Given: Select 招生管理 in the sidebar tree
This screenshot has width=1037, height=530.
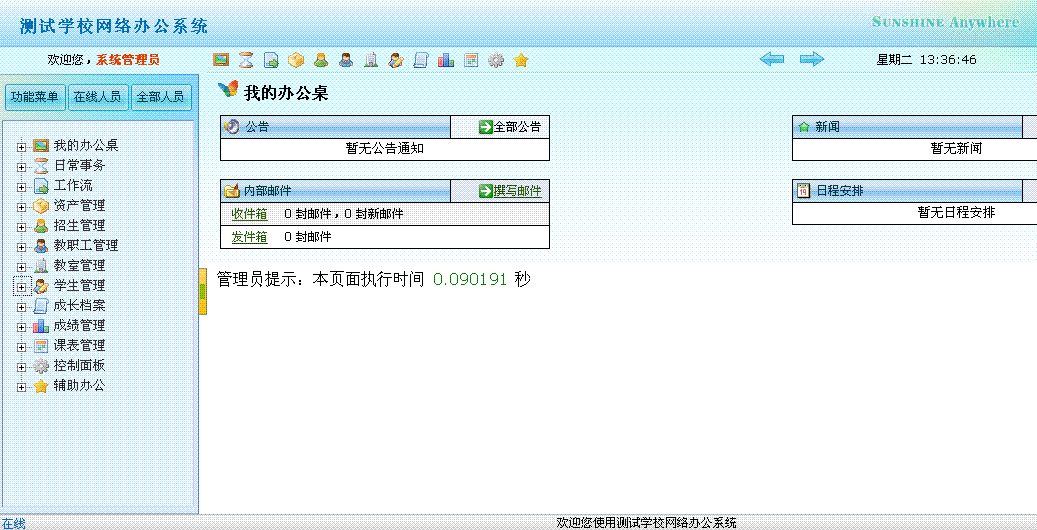Looking at the screenshot, I should click(79, 226).
